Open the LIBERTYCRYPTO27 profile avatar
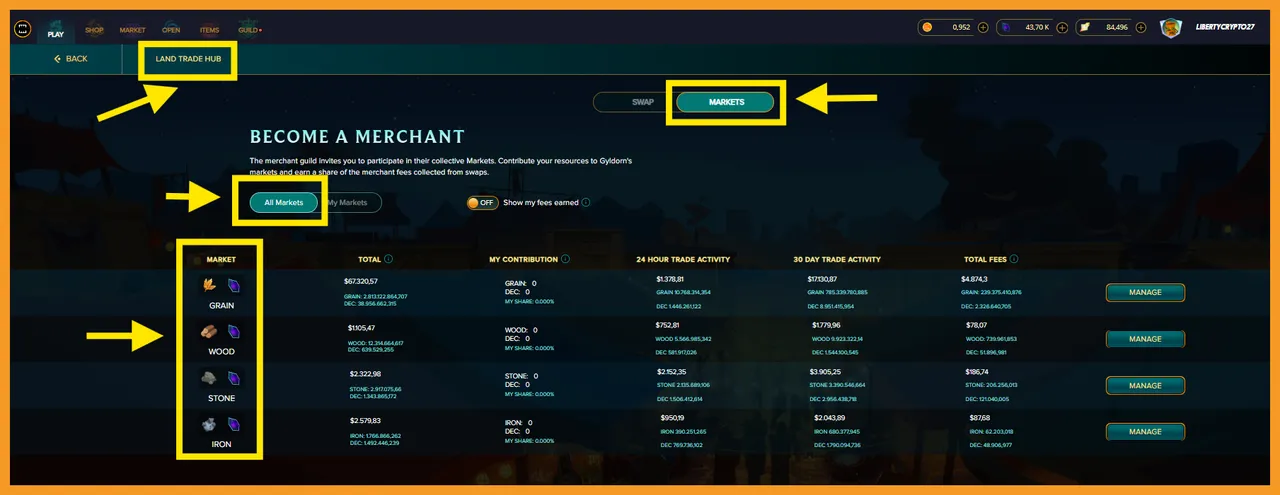This screenshot has height=495, width=1280. (x=1171, y=28)
